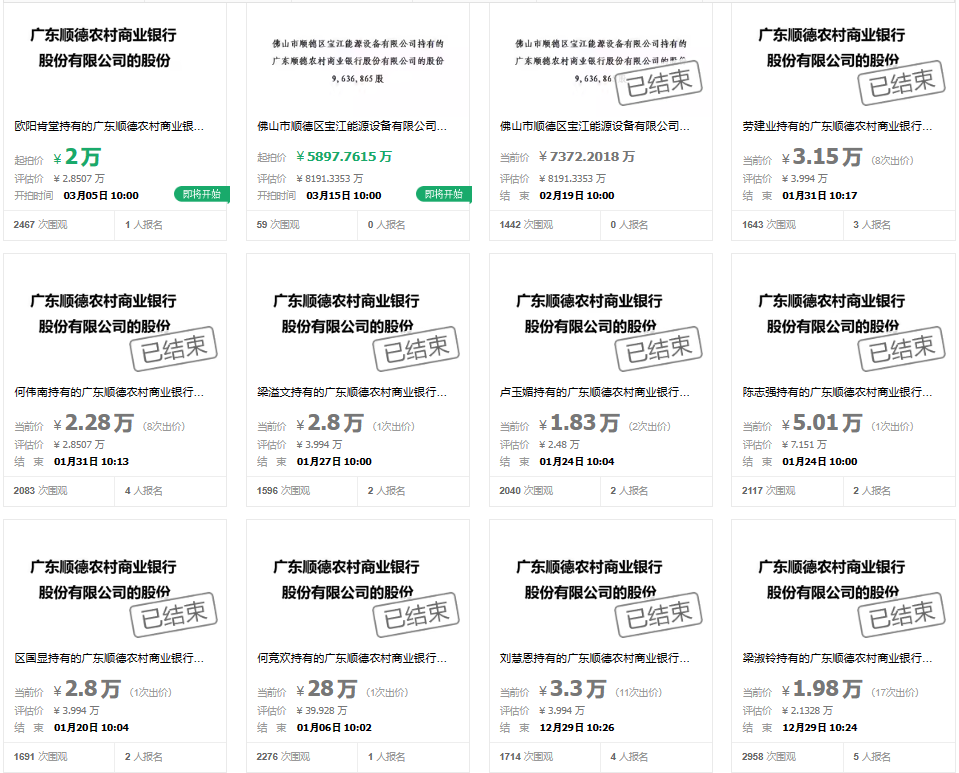
Task: Open first 佛山市顺德区宝江能源设备 listing starting 03月15日
Action: pyautogui.click(x=352, y=126)
